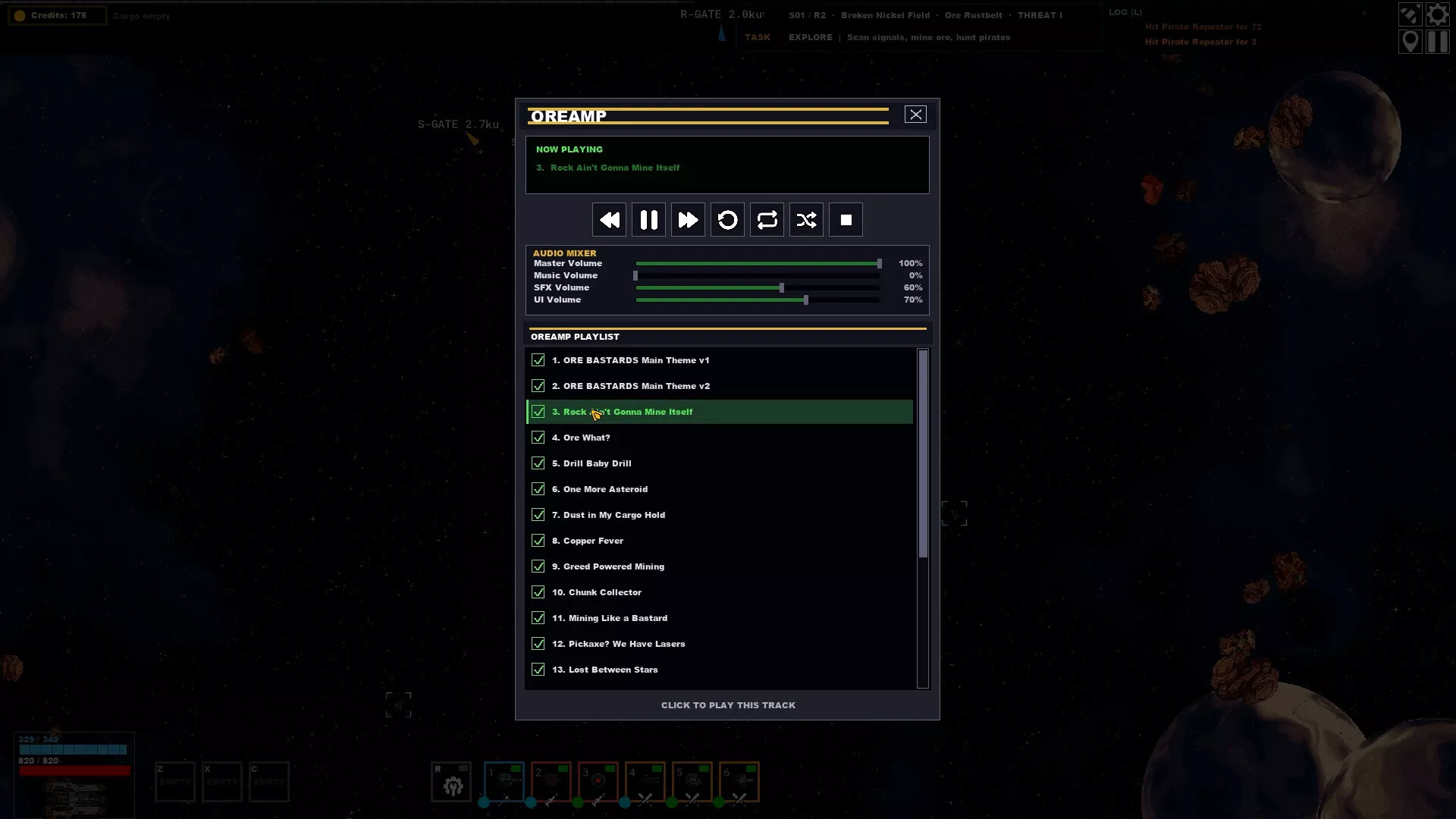Play Chunk Collector track
Screen dimensions: 1456x819
pyautogui.click(x=720, y=592)
